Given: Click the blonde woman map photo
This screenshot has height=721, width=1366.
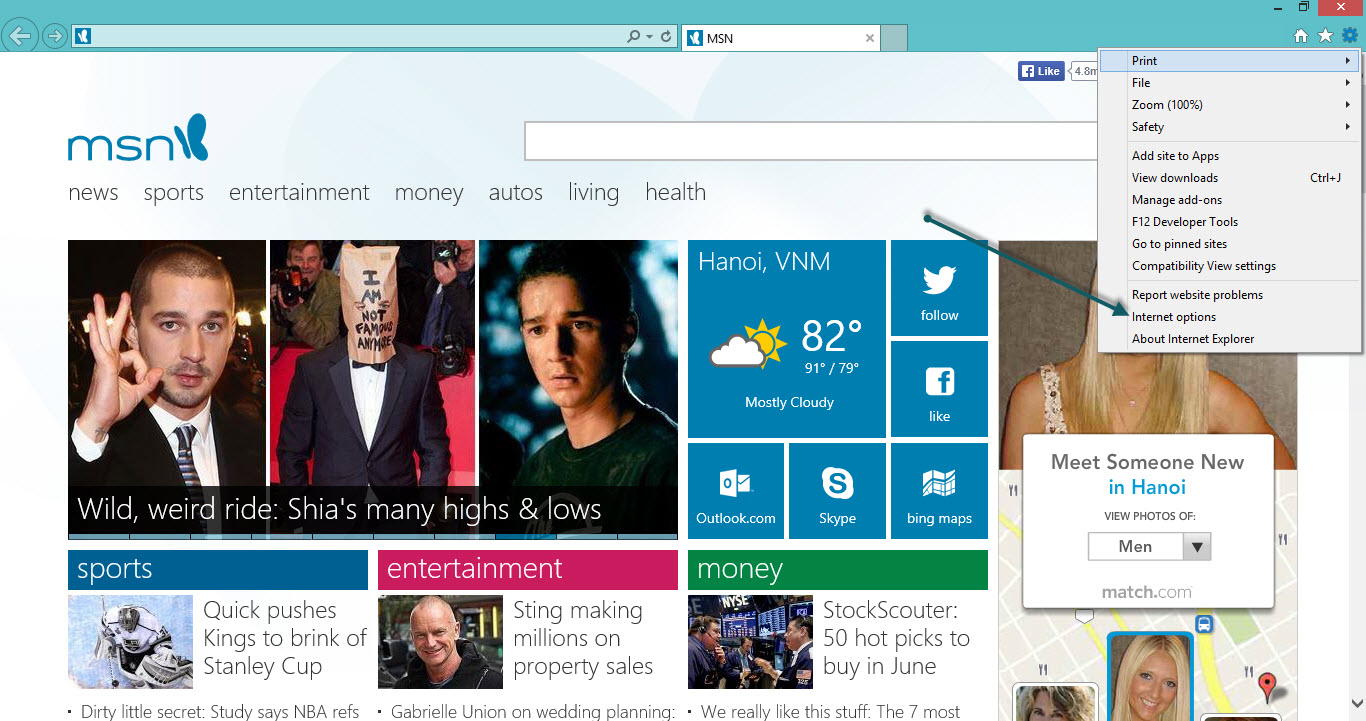Looking at the screenshot, I should coord(1150,676).
